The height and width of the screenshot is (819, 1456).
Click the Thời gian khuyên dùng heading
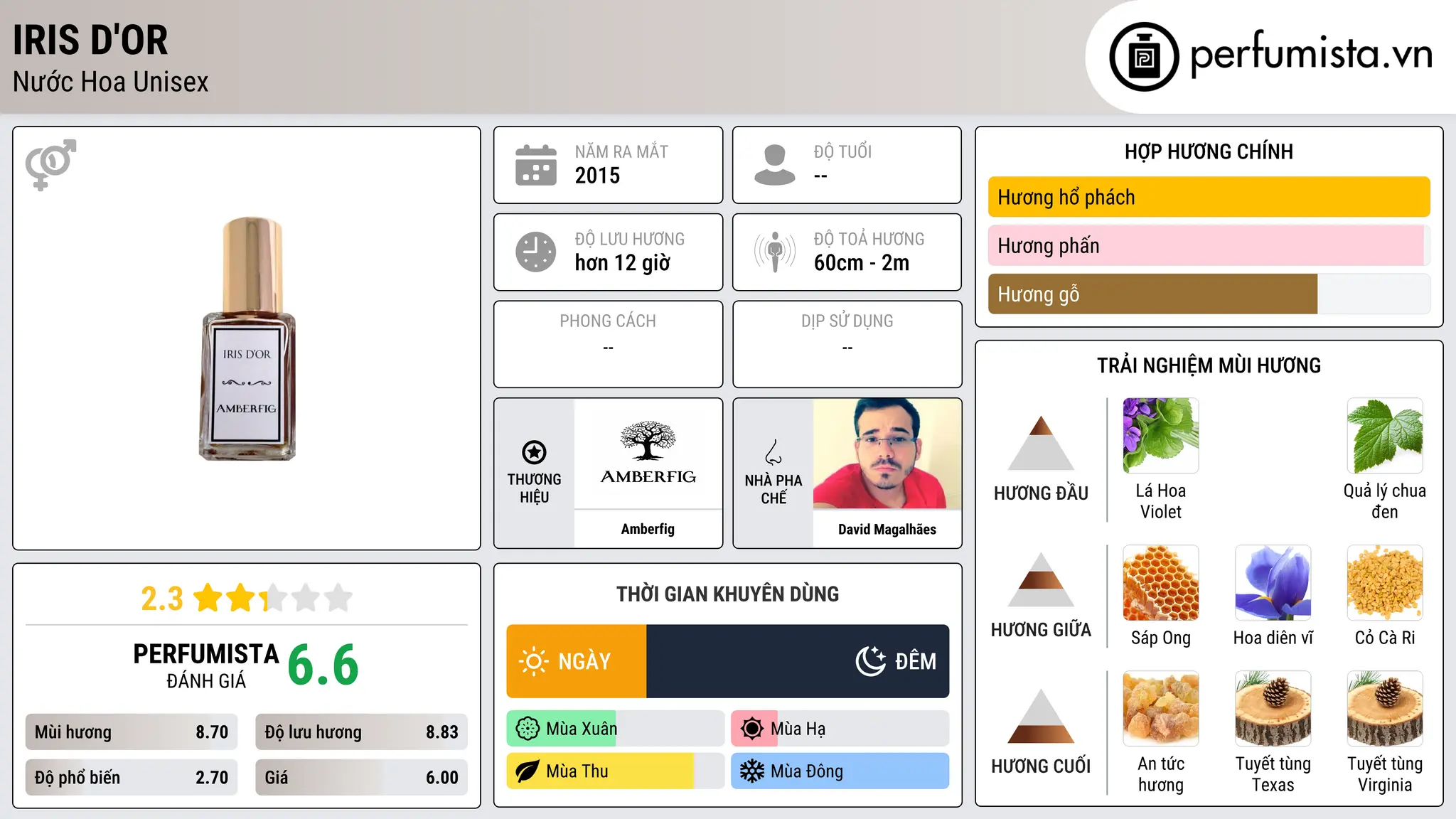[728, 594]
